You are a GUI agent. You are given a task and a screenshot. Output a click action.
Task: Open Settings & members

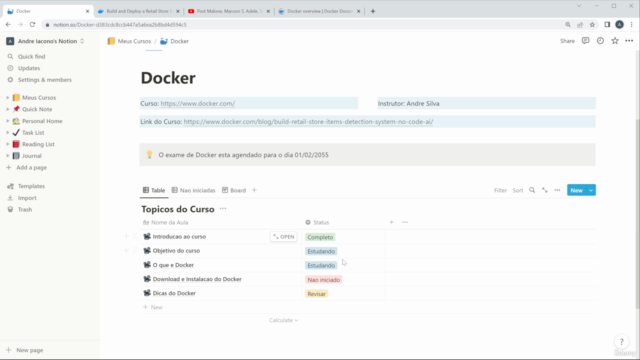(44, 80)
